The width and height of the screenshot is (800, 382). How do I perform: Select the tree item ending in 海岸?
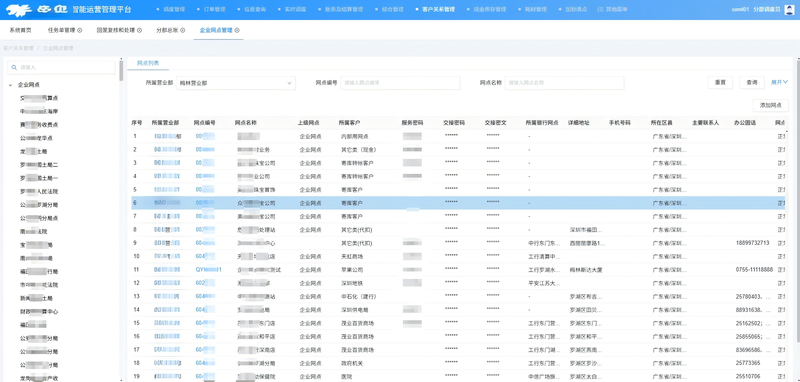tap(39, 111)
